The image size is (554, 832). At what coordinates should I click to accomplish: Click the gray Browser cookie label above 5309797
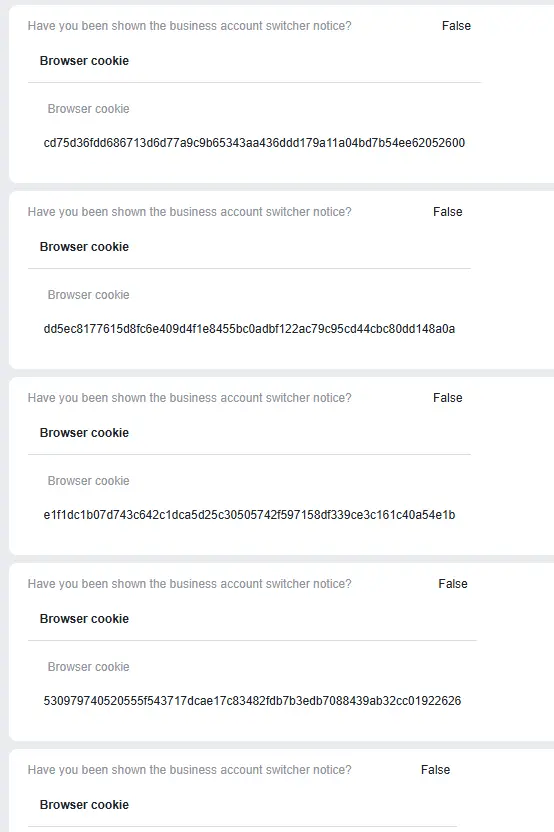coord(89,667)
